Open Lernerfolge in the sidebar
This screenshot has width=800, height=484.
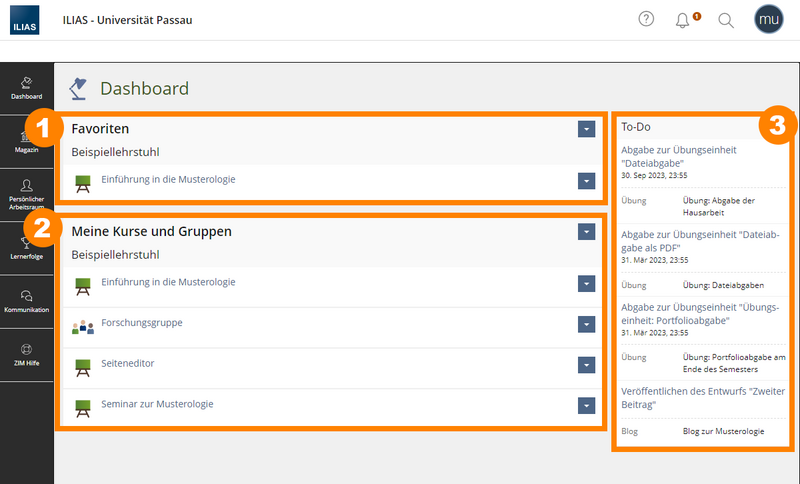[x=27, y=248]
